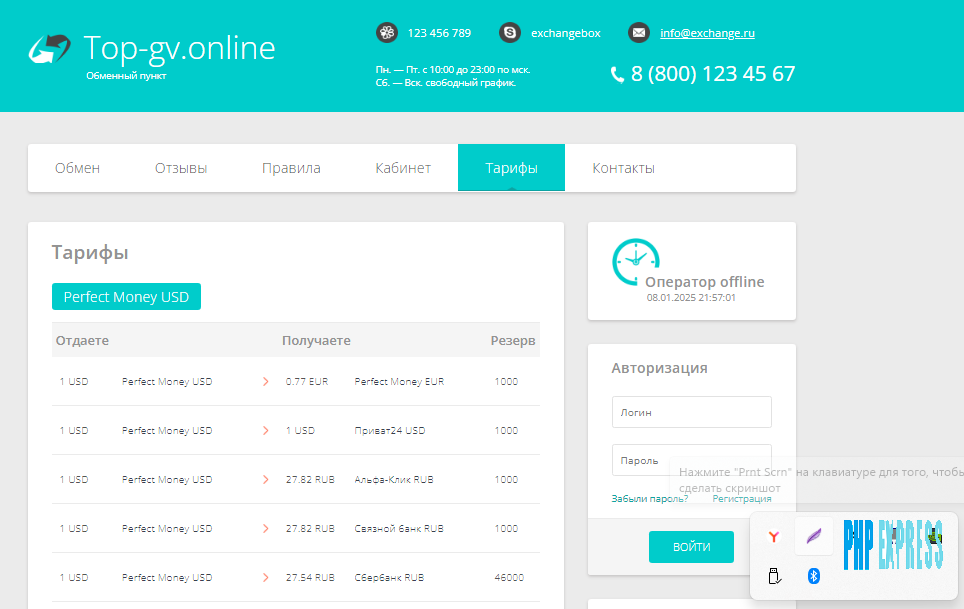Click the Связной банк RUB cell

tap(398, 528)
